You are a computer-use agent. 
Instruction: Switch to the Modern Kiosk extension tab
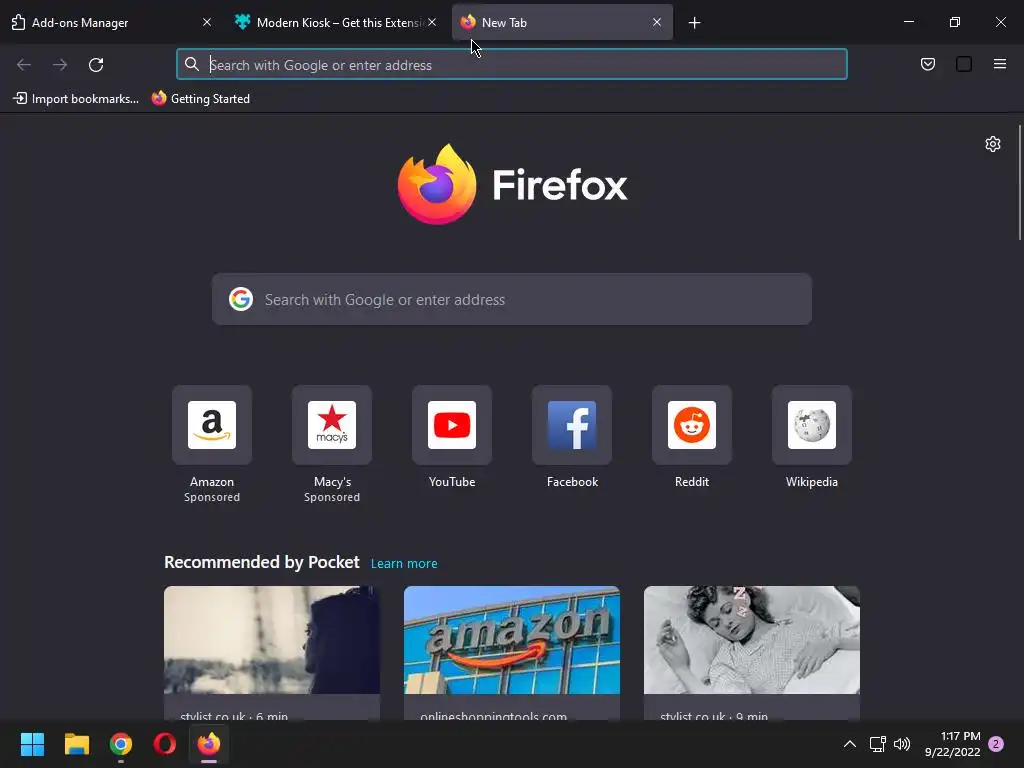(336, 23)
